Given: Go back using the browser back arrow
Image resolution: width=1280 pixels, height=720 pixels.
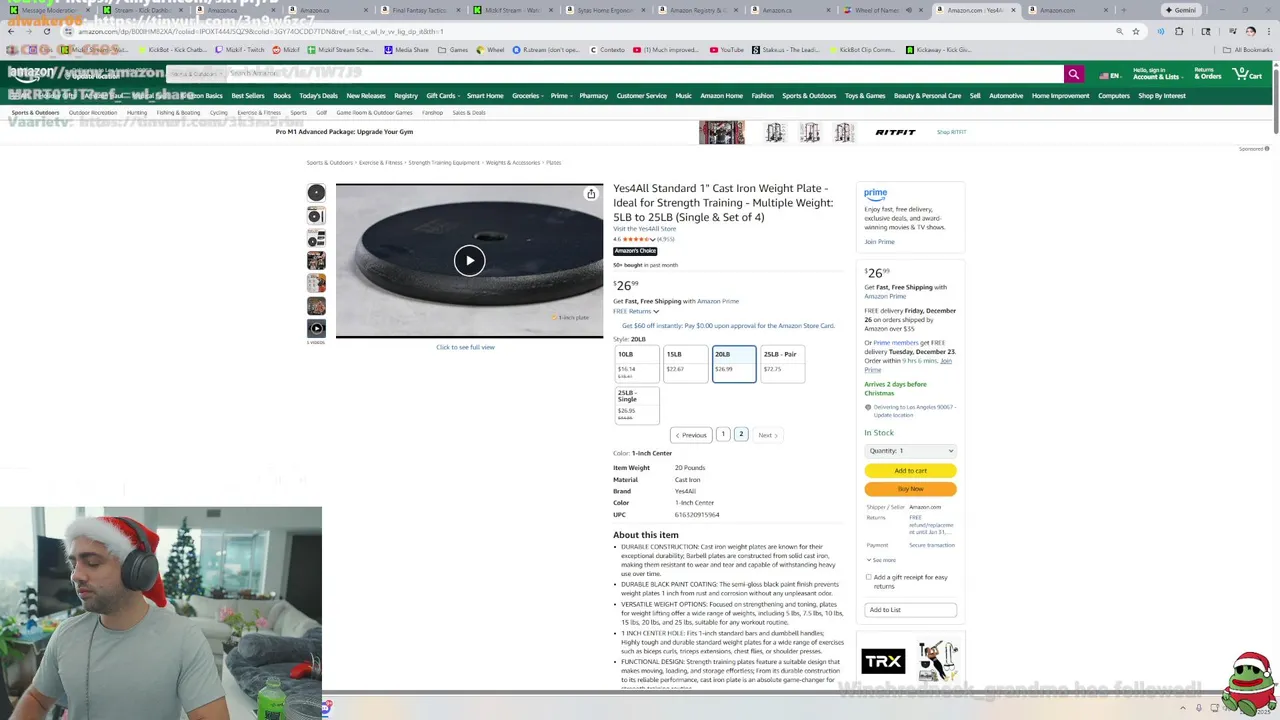Looking at the screenshot, I should click(x=11, y=31).
